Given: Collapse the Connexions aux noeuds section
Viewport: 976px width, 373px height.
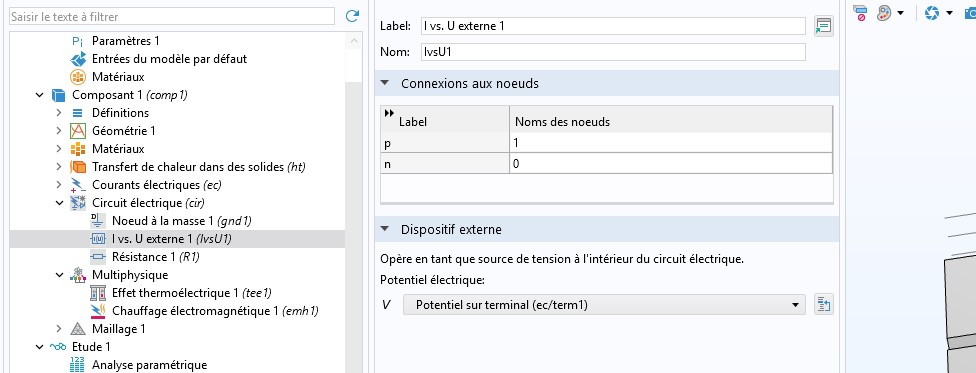Looking at the screenshot, I should click(x=385, y=83).
